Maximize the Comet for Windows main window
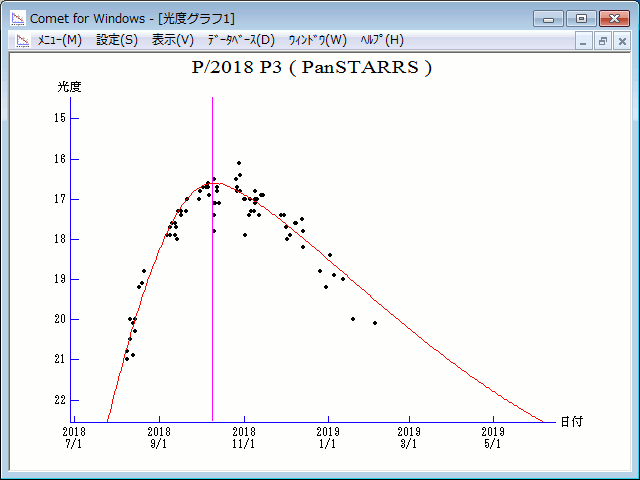Screen dimensions: 640x480 (579, 18)
